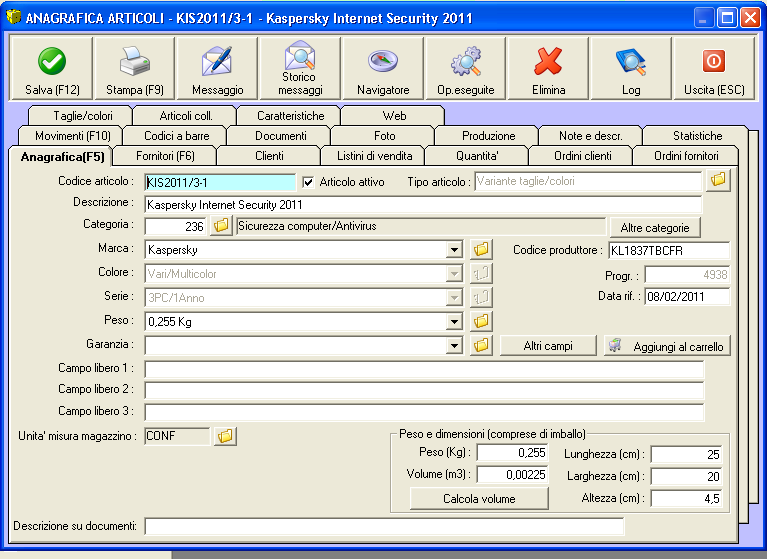The width and height of the screenshot is (767, 559).
Task: Open the Movimenti (F10) tab
Action: pos(72,135)
